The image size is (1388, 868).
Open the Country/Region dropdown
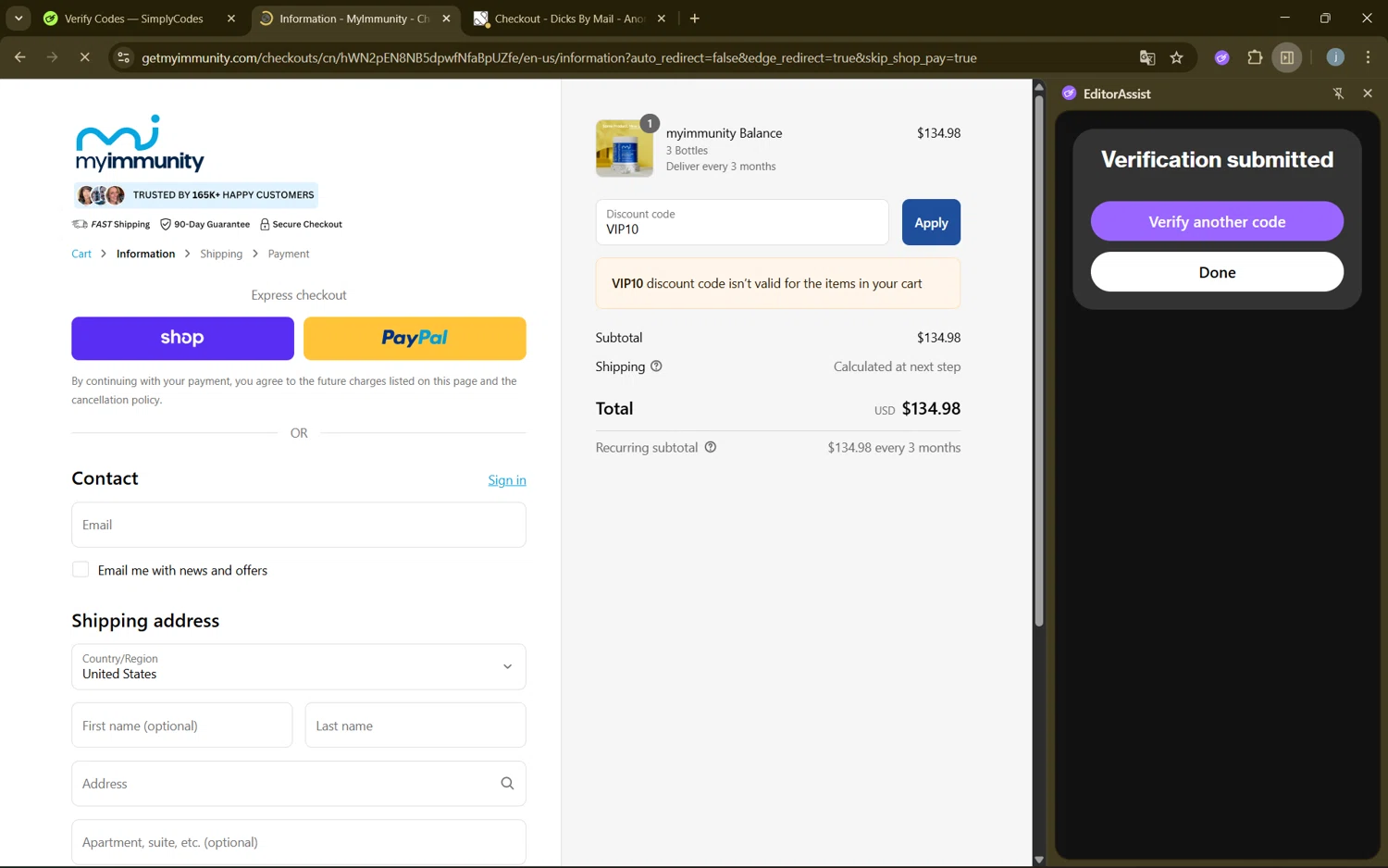[x=299, y=666]
